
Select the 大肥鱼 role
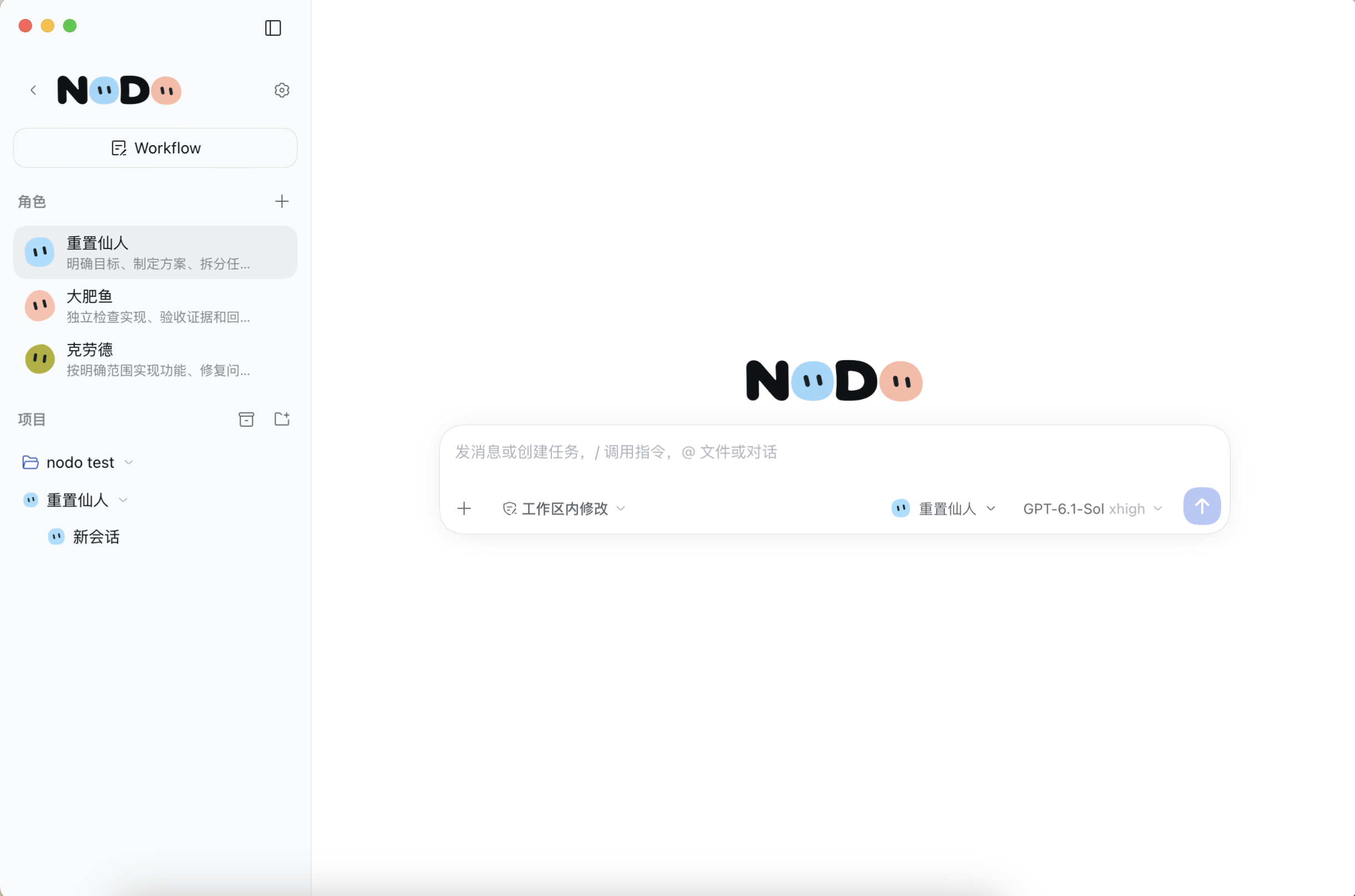pos(156,305)
